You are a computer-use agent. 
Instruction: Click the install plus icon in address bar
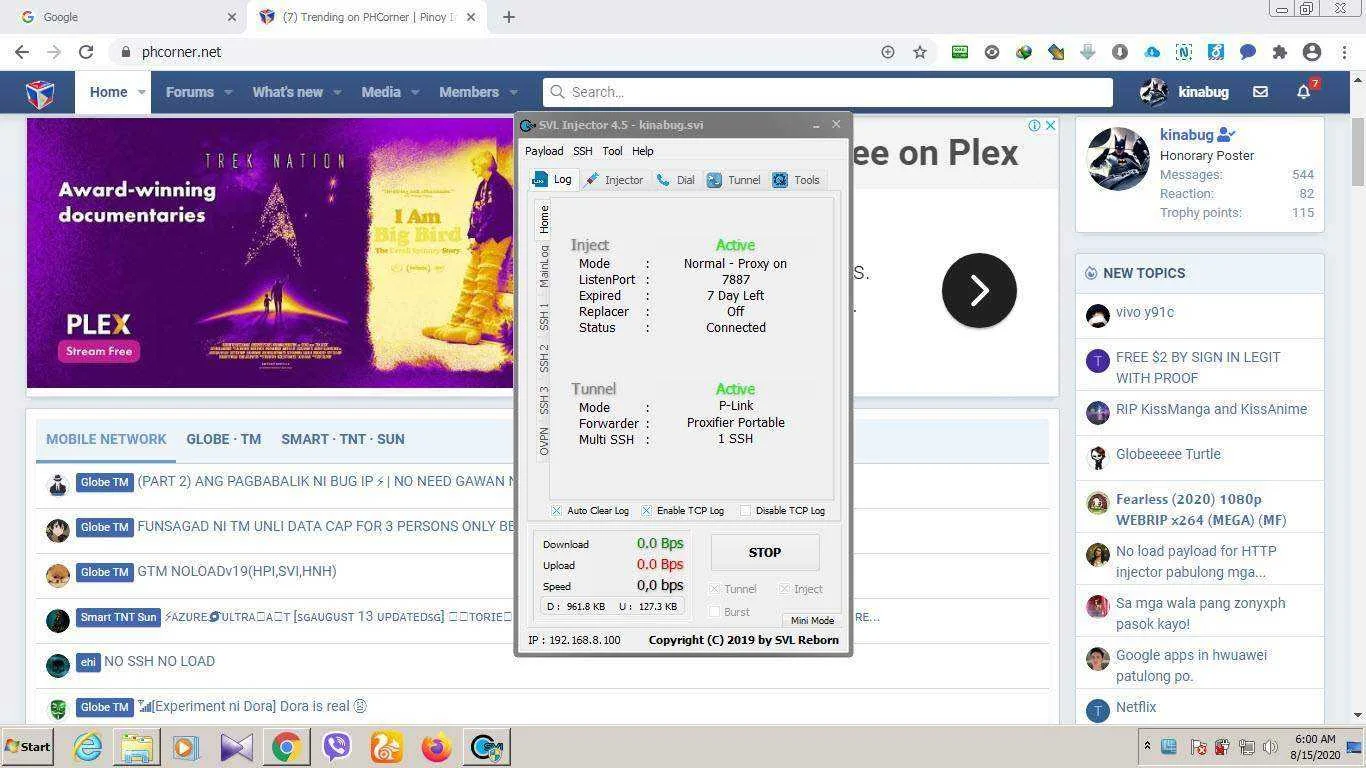[x=888, y=52]
